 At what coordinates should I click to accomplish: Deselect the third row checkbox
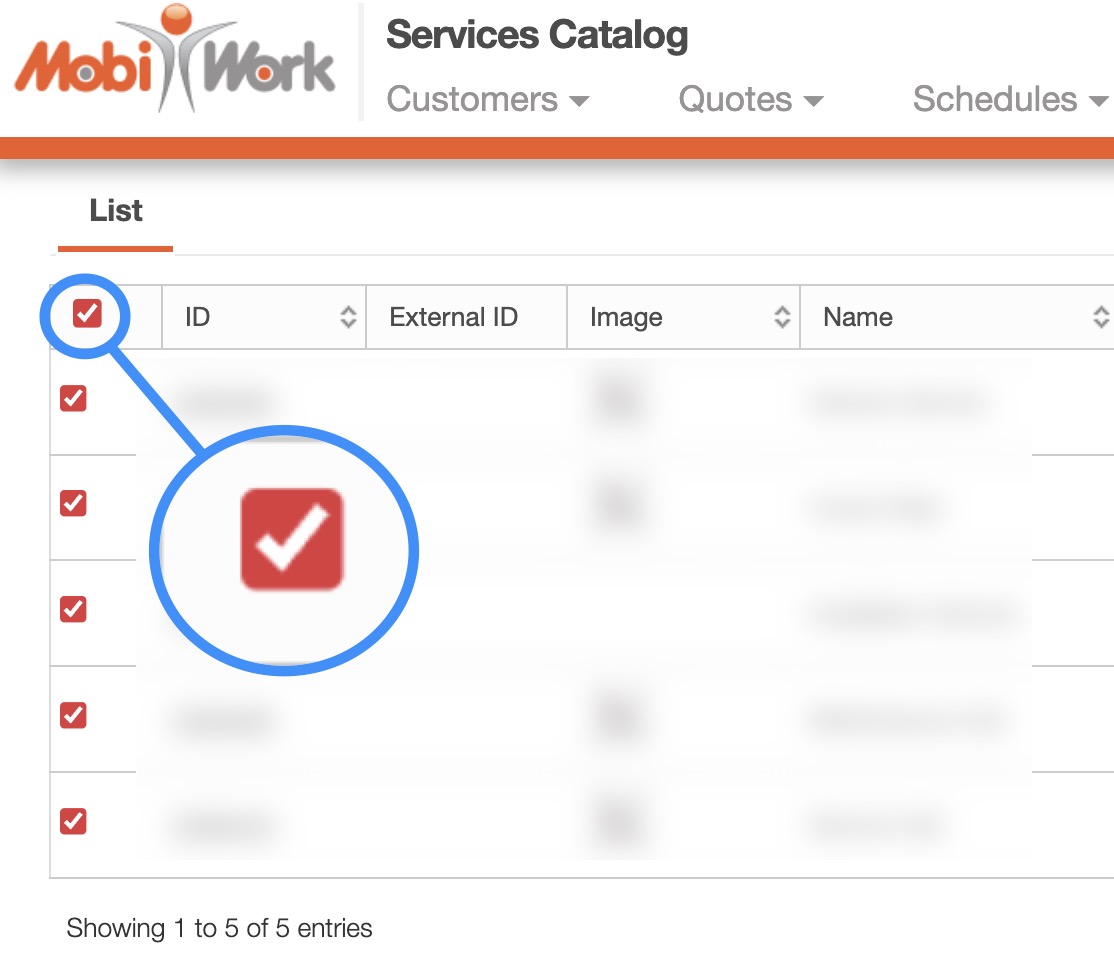73,608
